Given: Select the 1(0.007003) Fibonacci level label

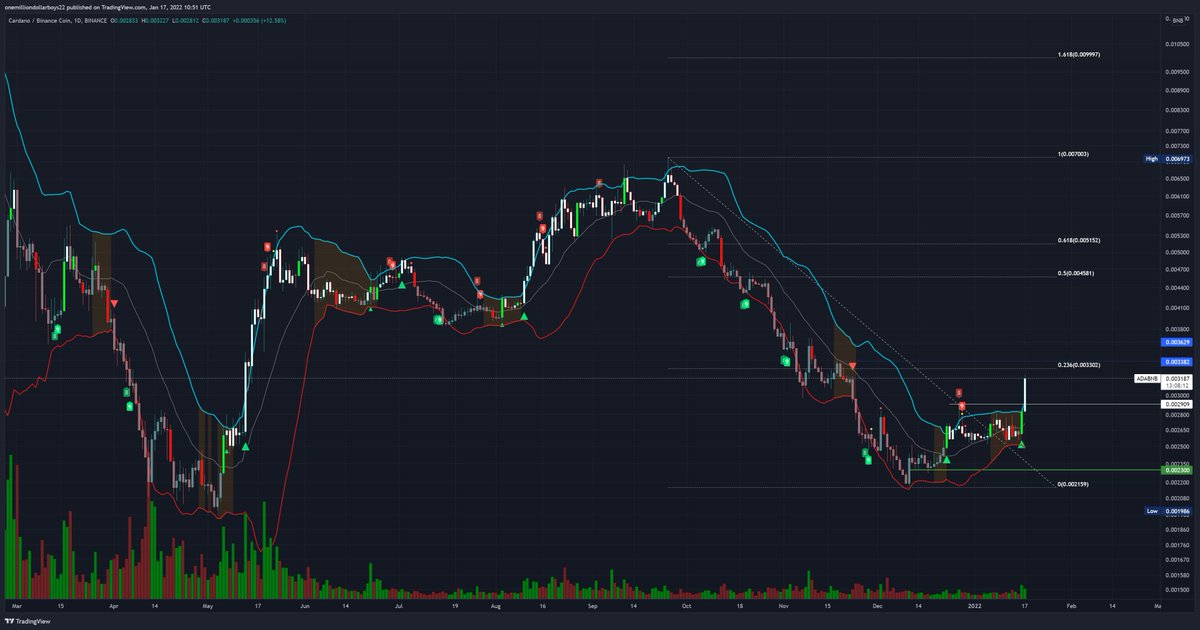Looking at the screenshot, I should [x=1073, y=154].
